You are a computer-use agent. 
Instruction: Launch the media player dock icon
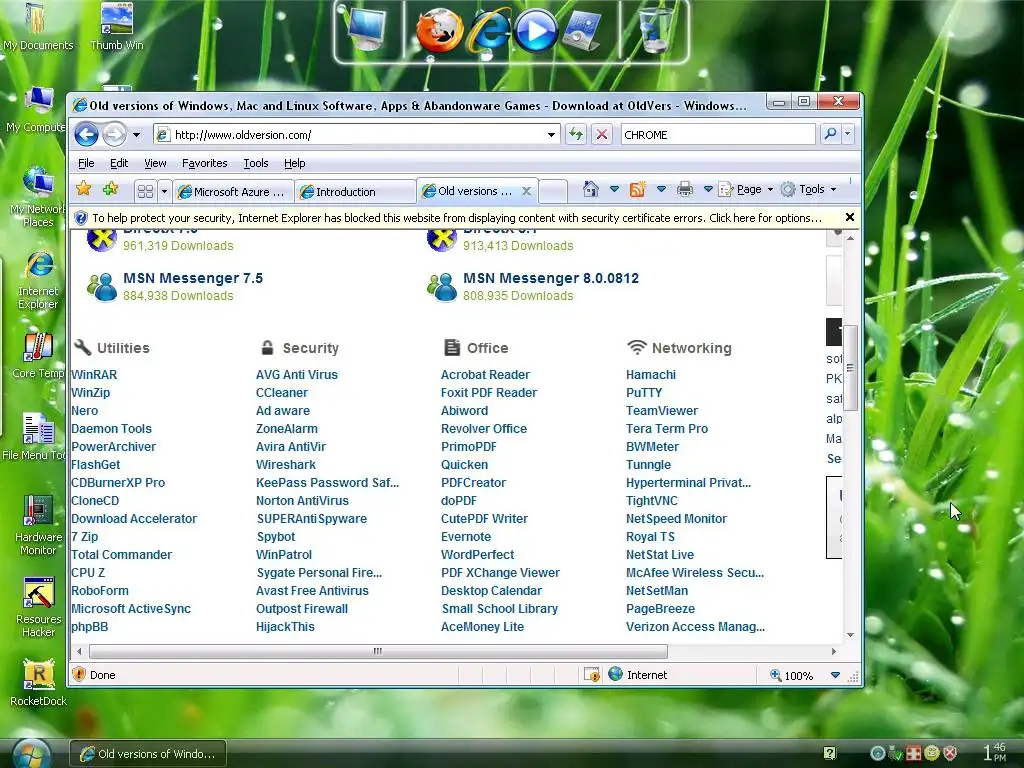point(536,30)
